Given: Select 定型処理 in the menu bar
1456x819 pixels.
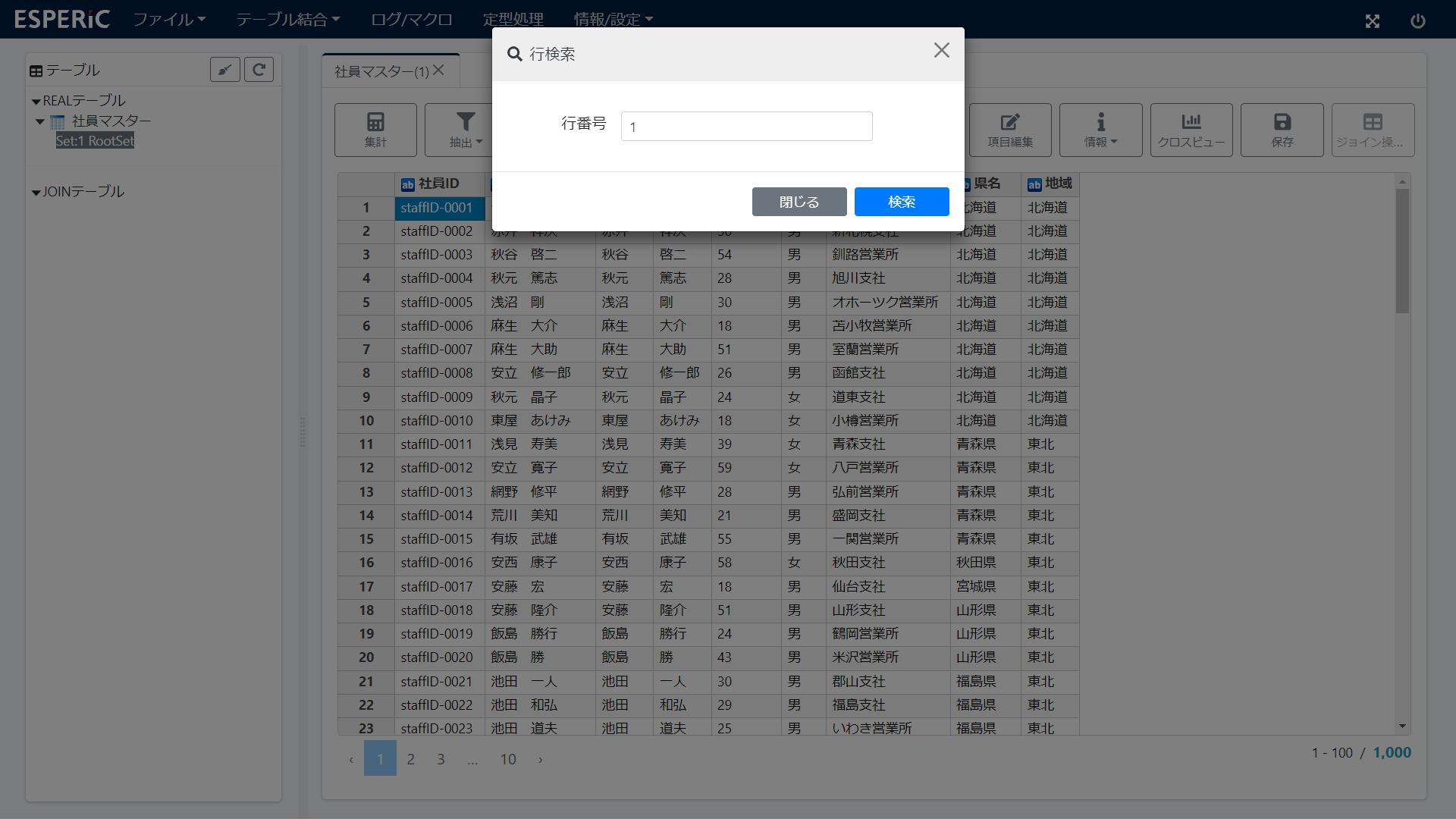Looking at the screenshot, I should tap(515, 19).
